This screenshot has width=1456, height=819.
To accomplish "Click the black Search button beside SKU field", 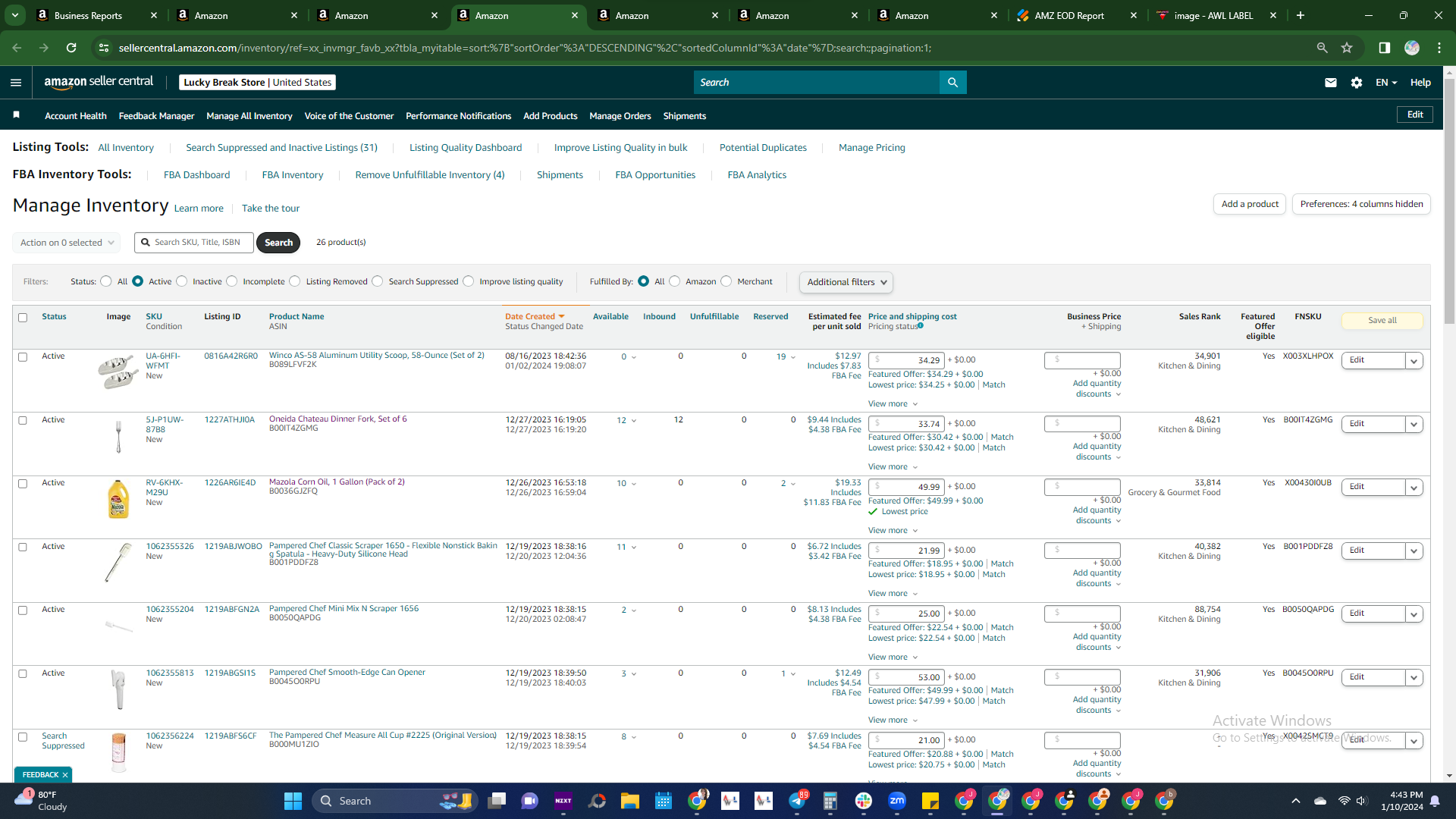I will coord(278,243).
